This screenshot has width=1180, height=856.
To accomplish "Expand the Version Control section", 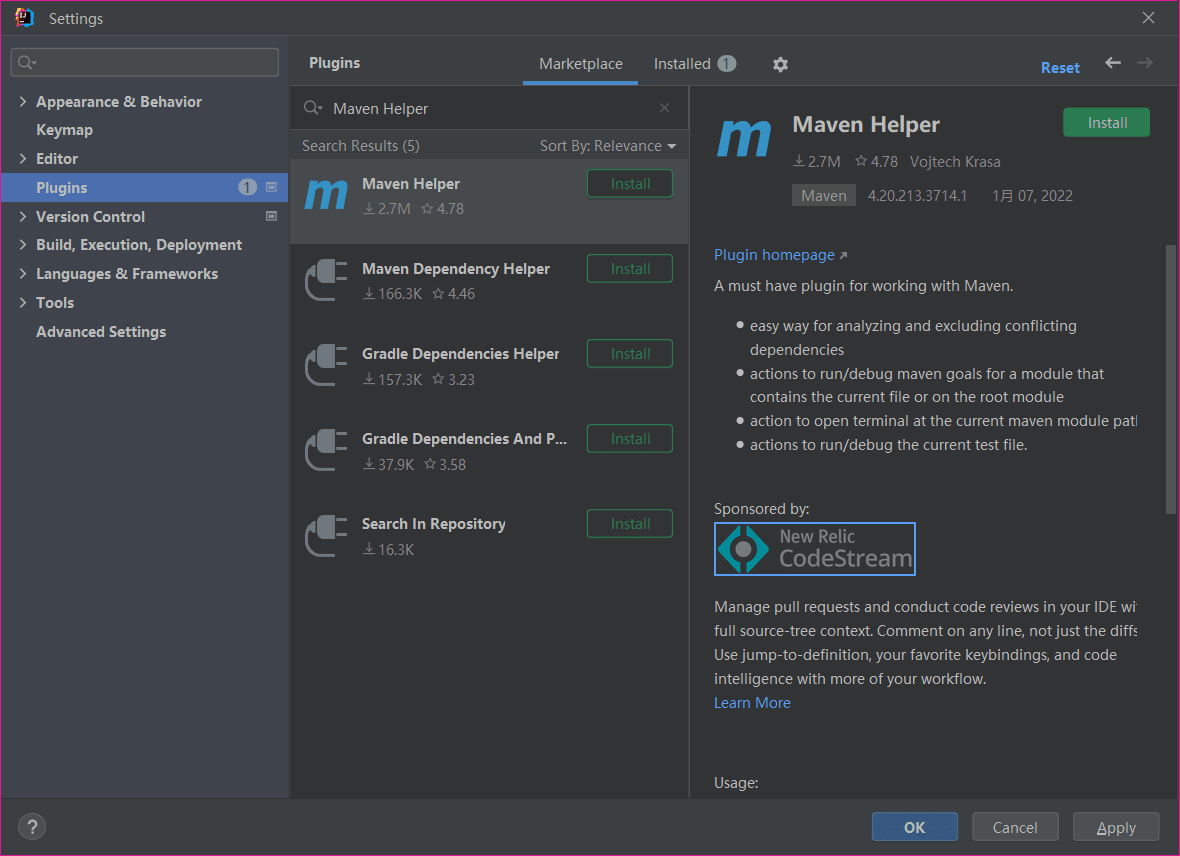I will click(23, 217).
